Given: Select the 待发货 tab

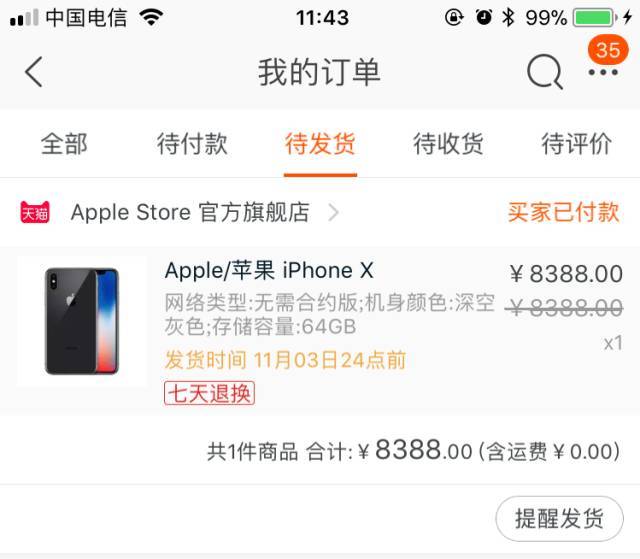Looking at the screenshot, I should point(320,144).
